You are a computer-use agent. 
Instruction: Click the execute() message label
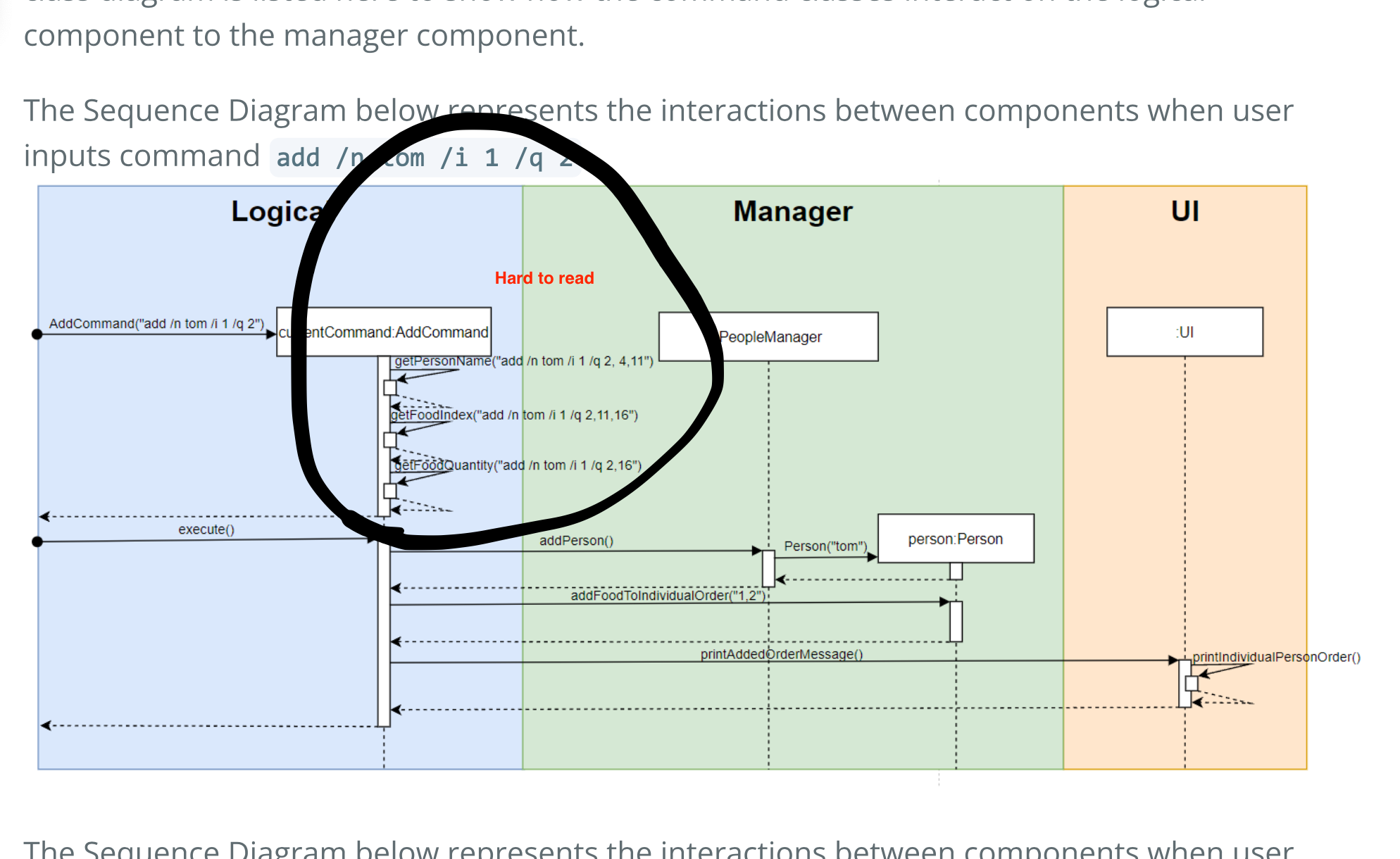coord(206,529)
